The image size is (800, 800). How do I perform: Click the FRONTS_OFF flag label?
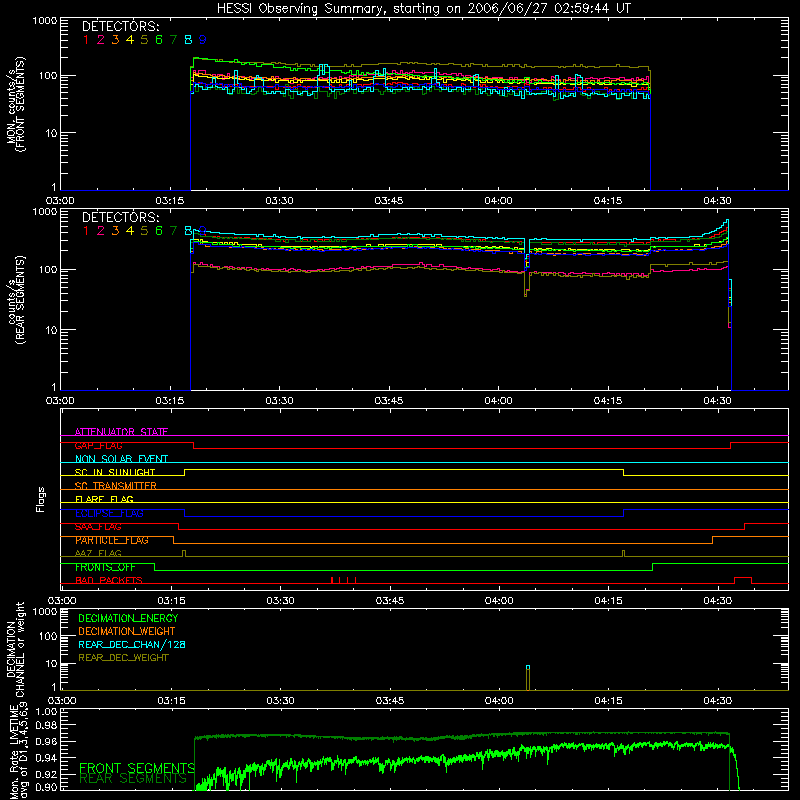105,567
